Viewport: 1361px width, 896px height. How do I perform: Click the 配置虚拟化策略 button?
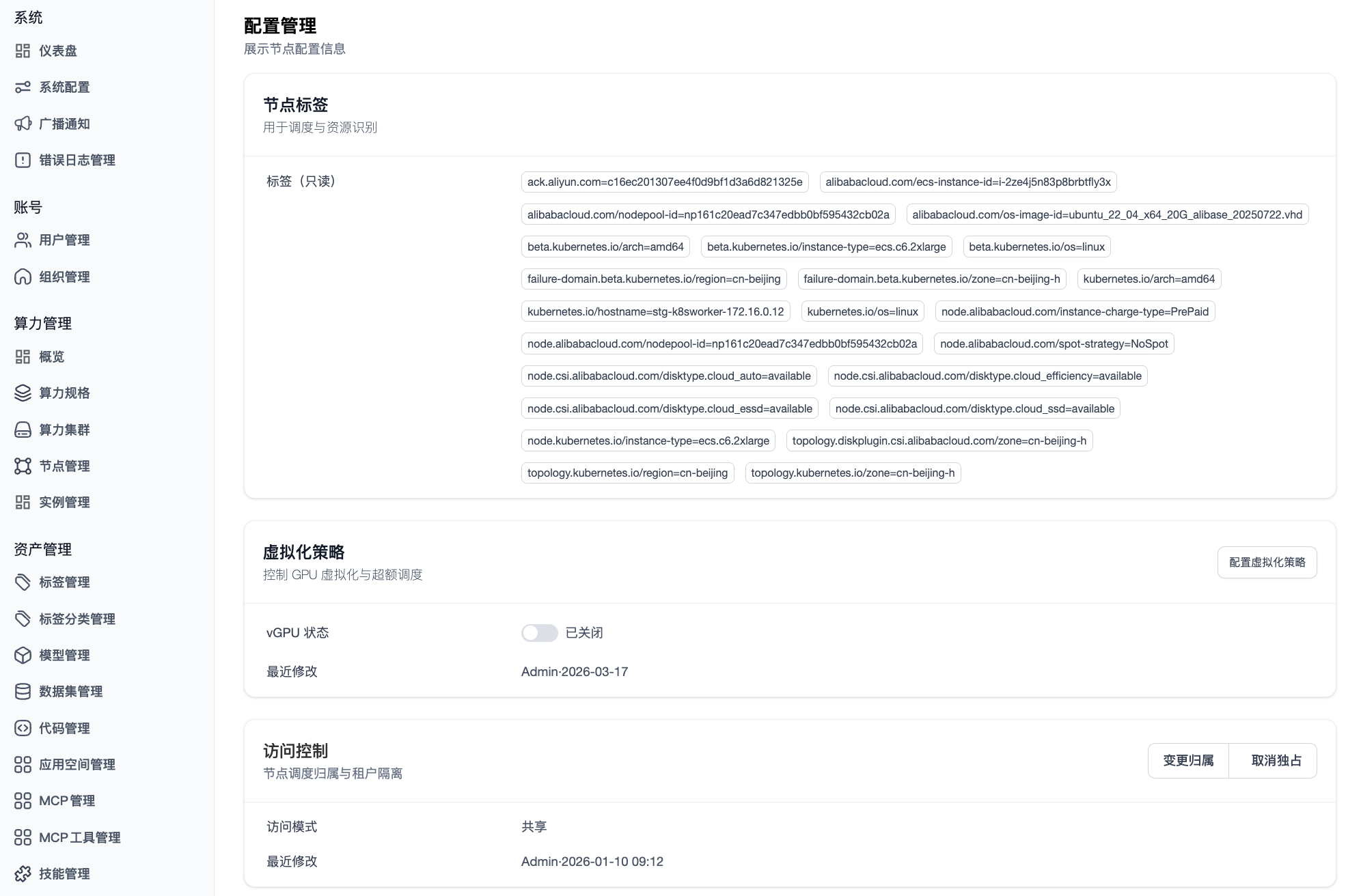coord(1266,562)
